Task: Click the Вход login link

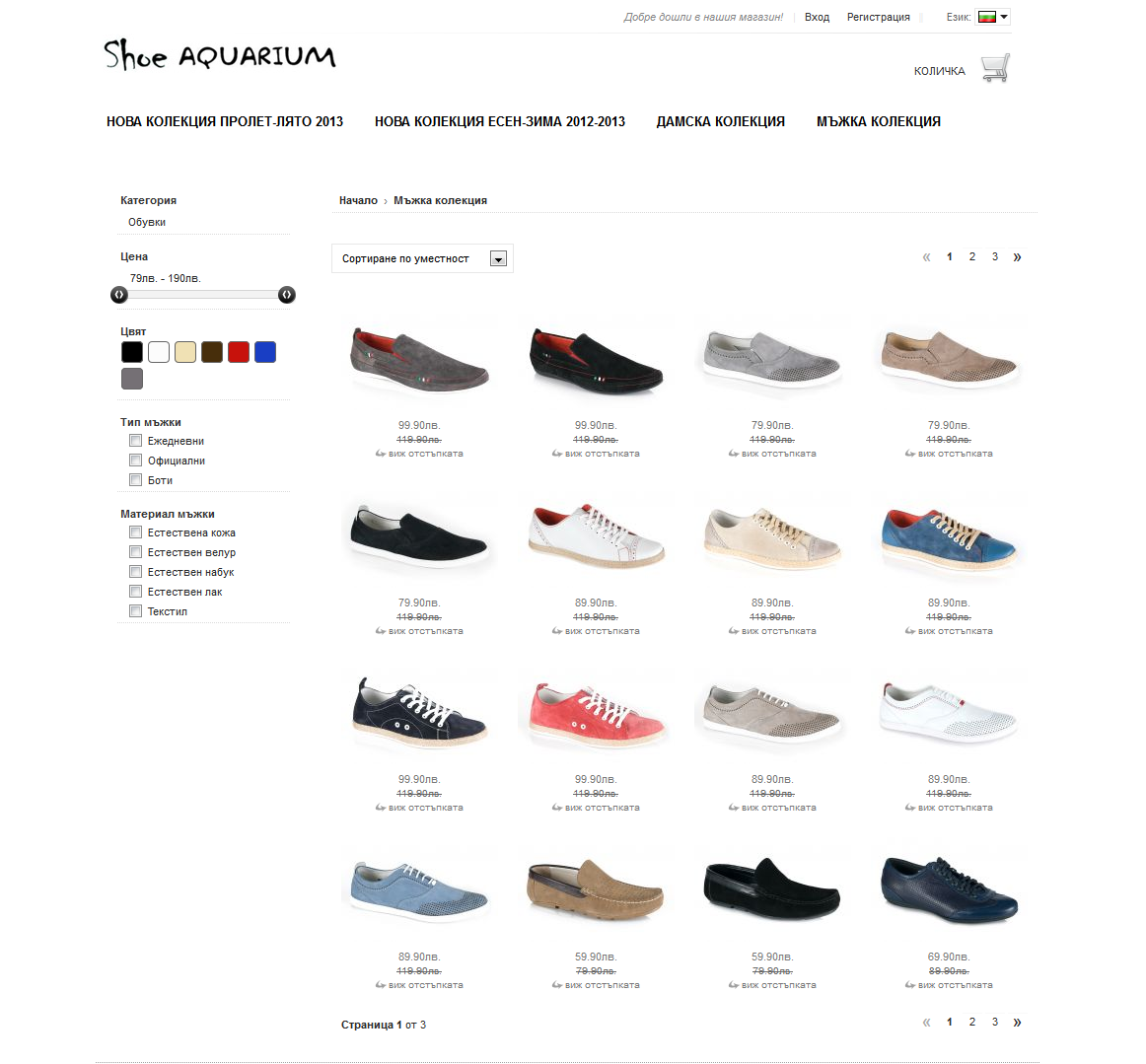Action: point(818,17)
